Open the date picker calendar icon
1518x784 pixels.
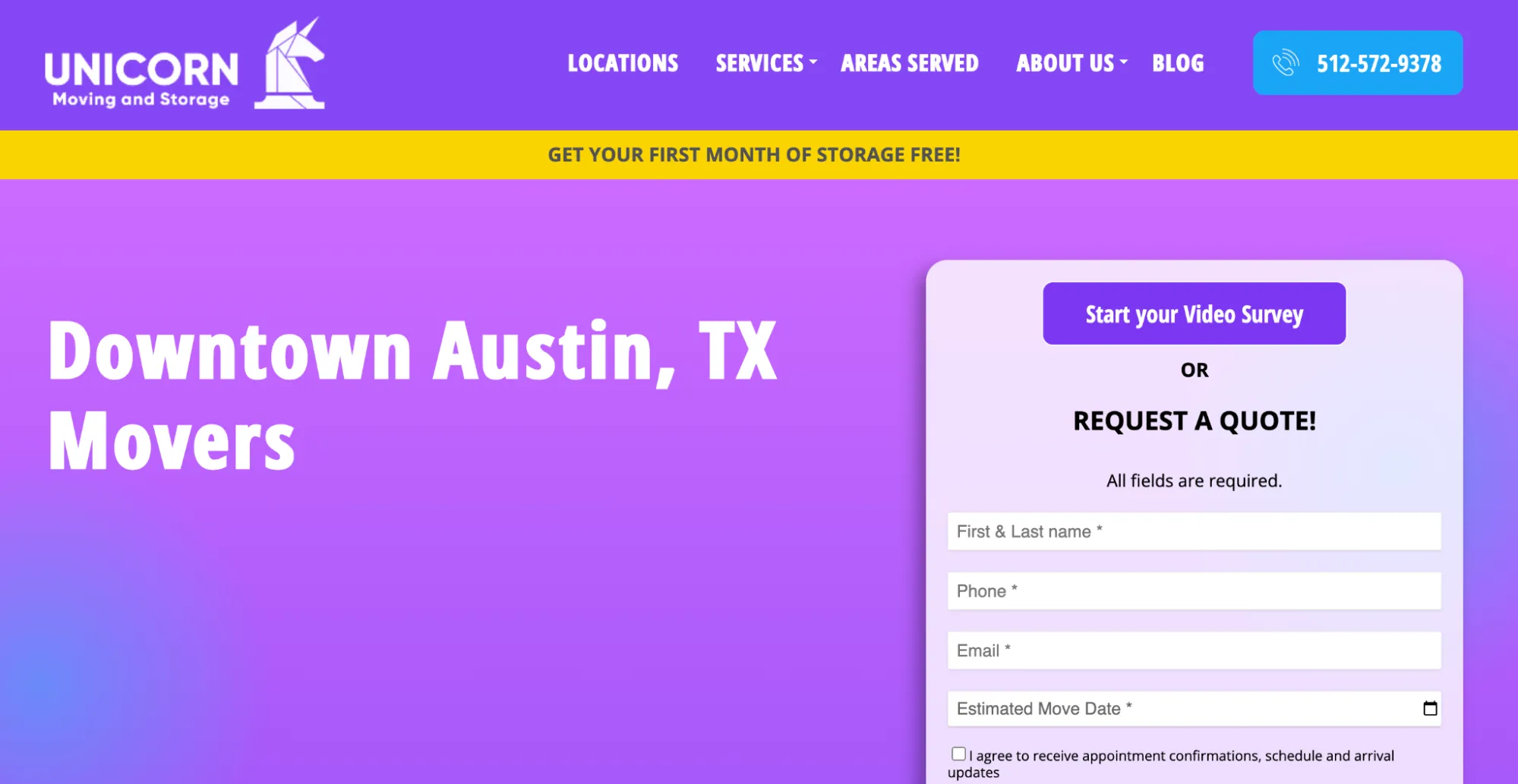point(1431,708)
